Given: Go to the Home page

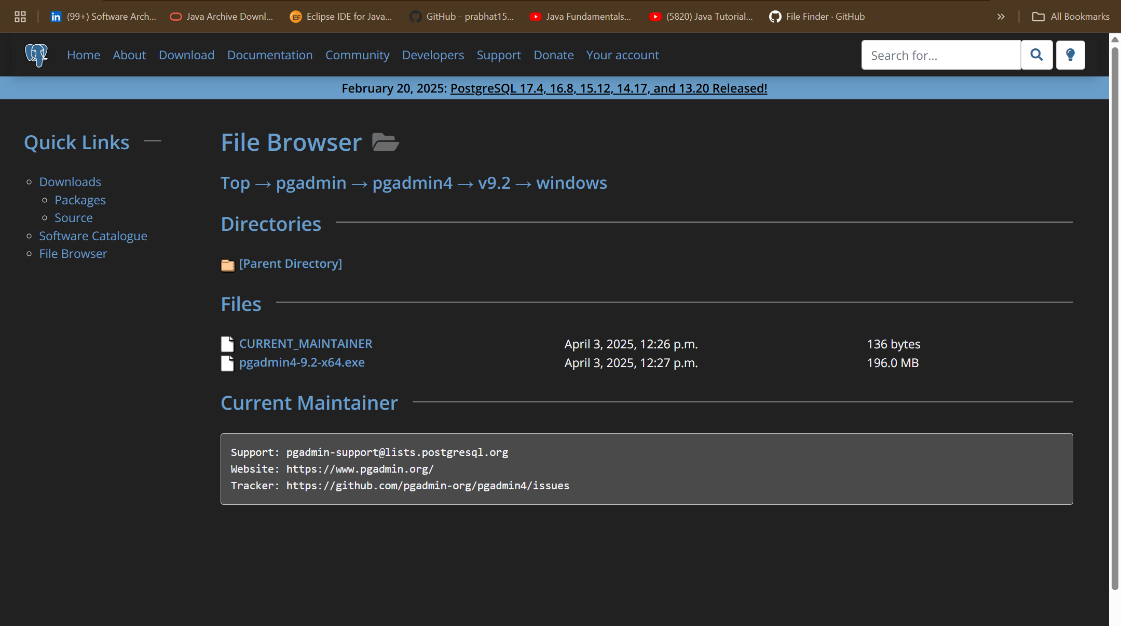Looking at the screenshot, I should [84, 55].
